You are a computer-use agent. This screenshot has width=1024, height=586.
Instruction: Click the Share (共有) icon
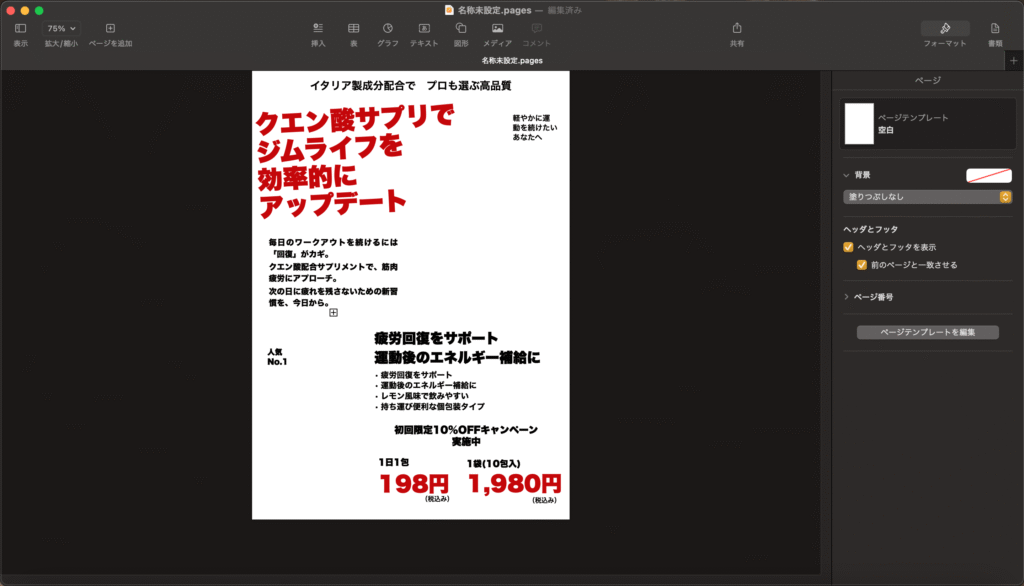pos(737,28)
